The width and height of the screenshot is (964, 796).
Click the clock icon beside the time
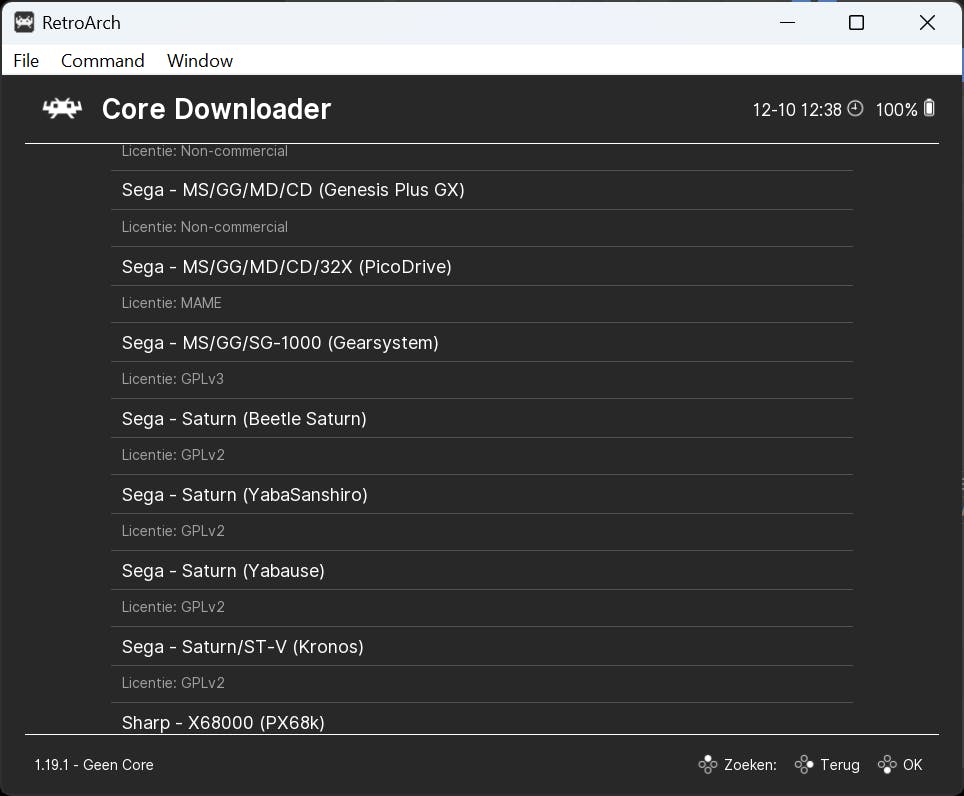coord(855,109)
